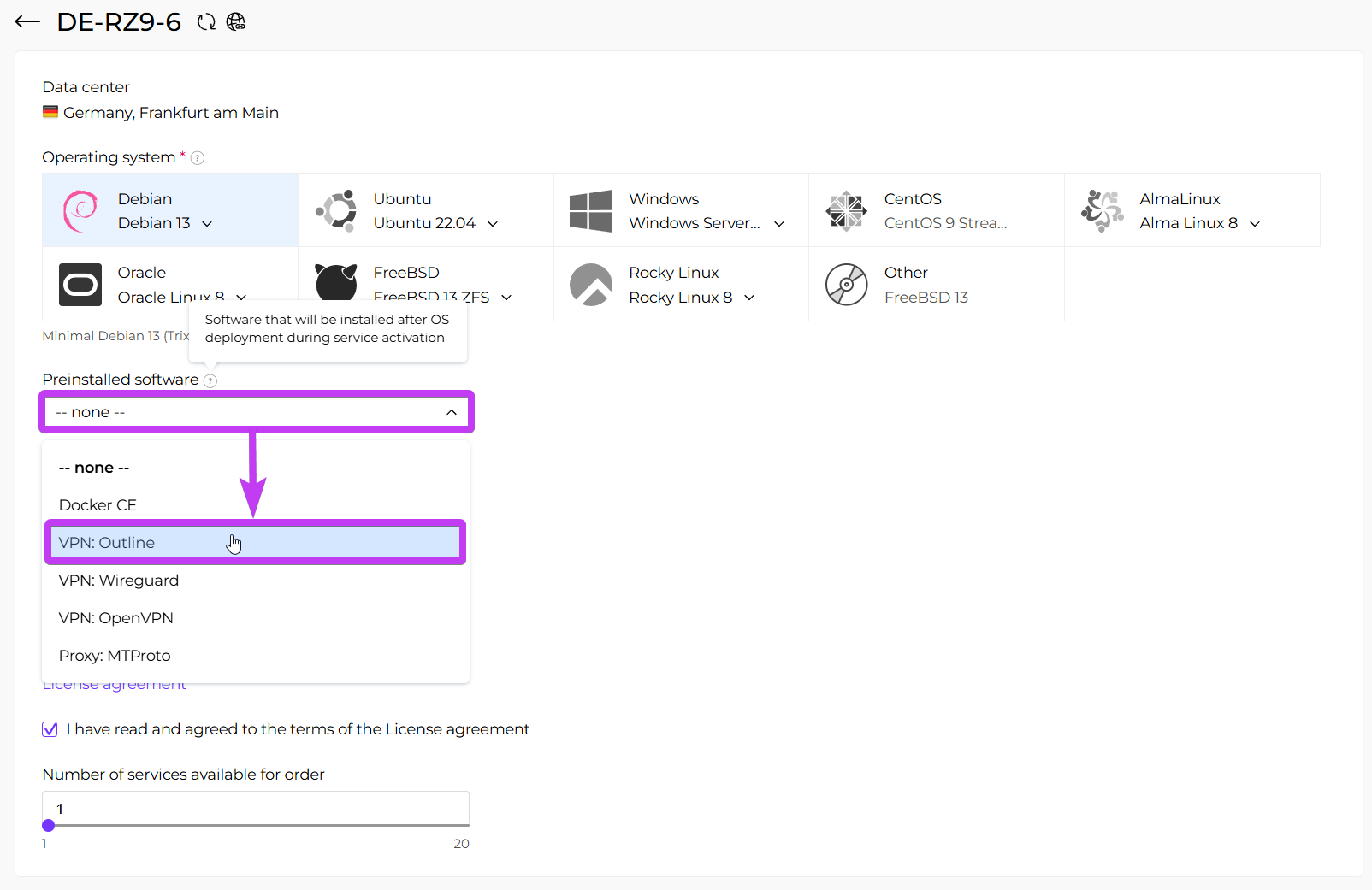Open the License agreement link
The height and width of the screenshot is (890, 1372).
pos(115,687)
